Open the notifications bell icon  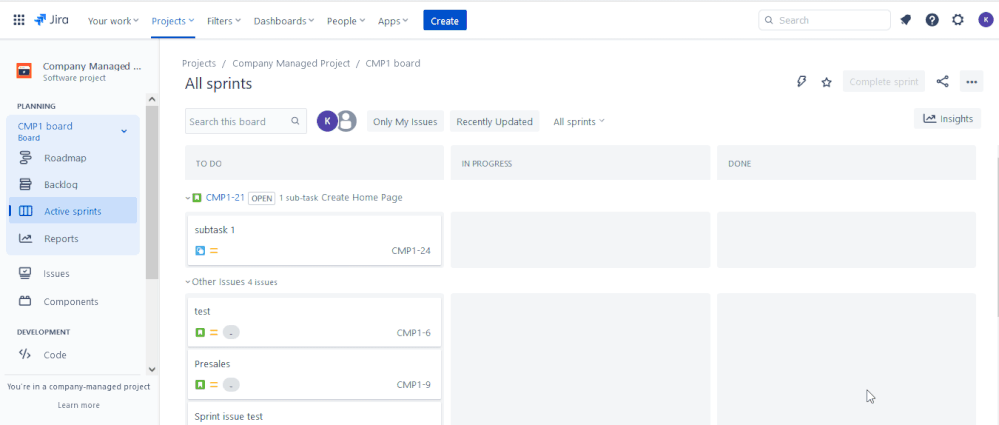[905, 20]
